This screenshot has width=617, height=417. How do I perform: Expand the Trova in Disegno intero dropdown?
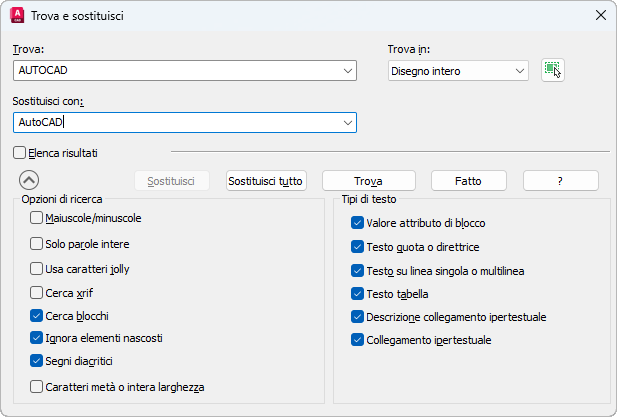pos(519,70)
